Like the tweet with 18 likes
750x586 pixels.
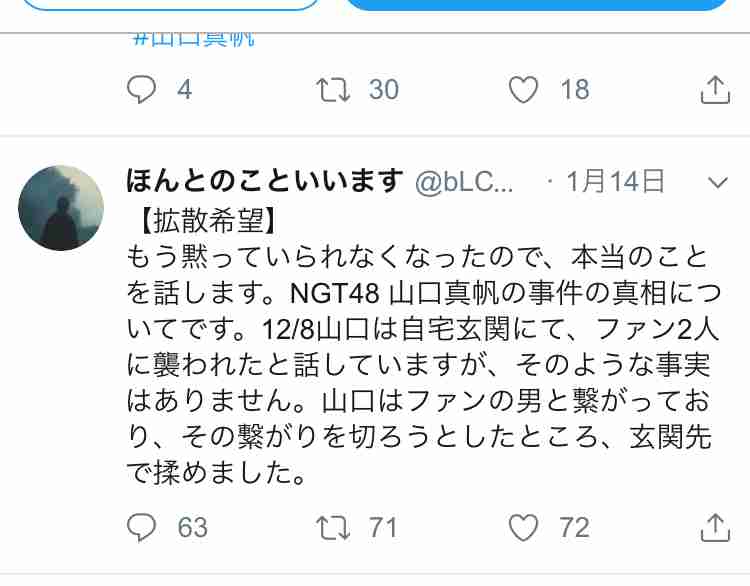[x=523, y=89]
